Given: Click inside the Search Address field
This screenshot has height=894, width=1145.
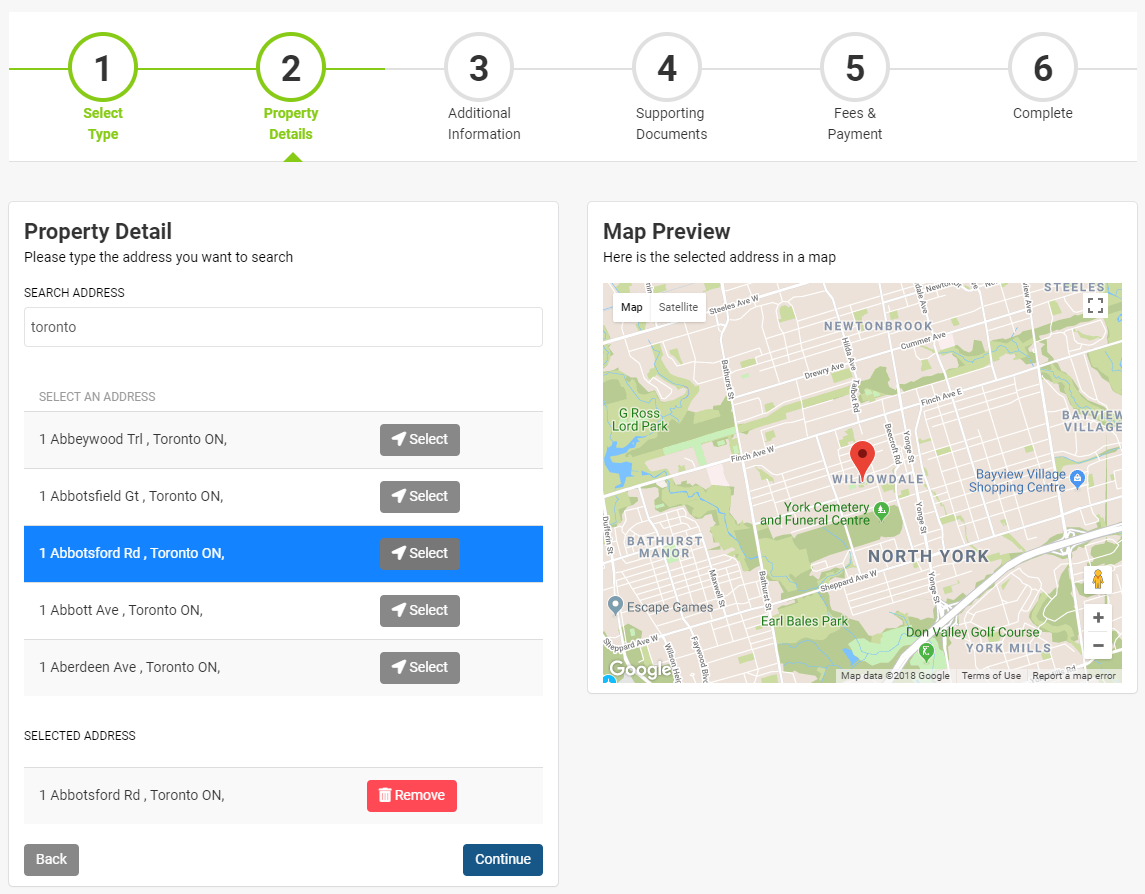Looking at the screenshot, I should point(283,327).
